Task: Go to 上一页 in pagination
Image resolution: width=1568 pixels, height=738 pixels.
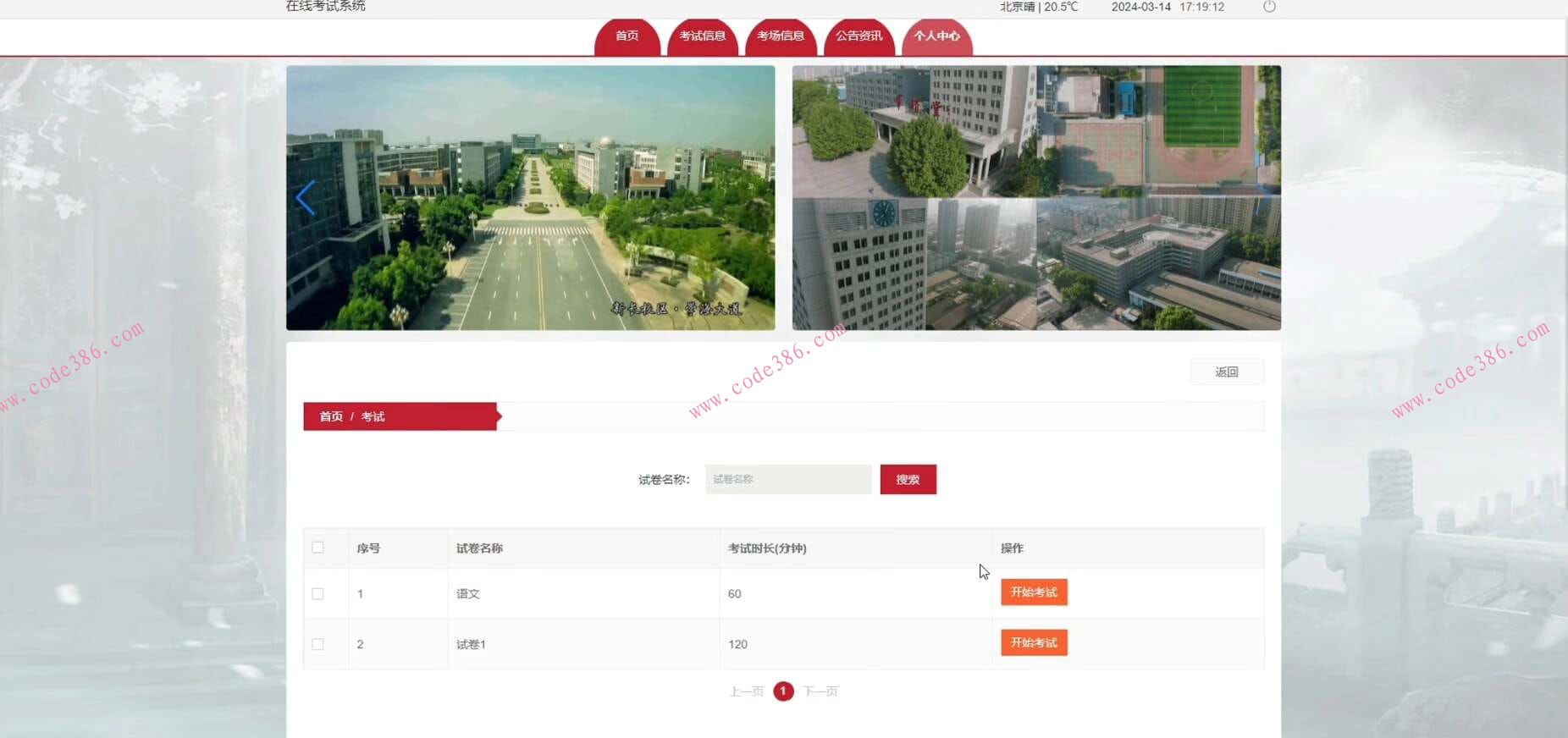Action: click(746, 691)
